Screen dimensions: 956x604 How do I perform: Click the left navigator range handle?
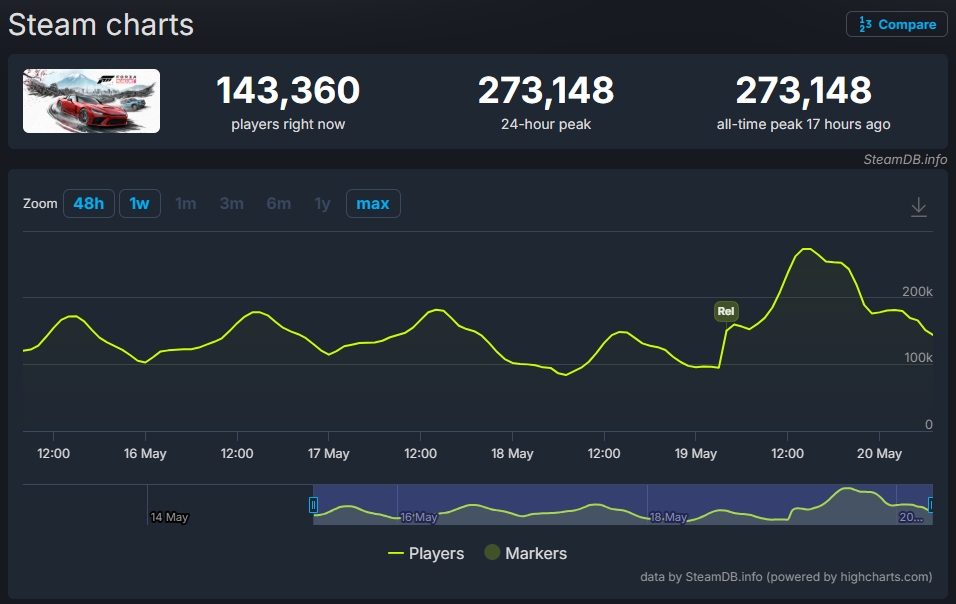(x=313, y=505)
